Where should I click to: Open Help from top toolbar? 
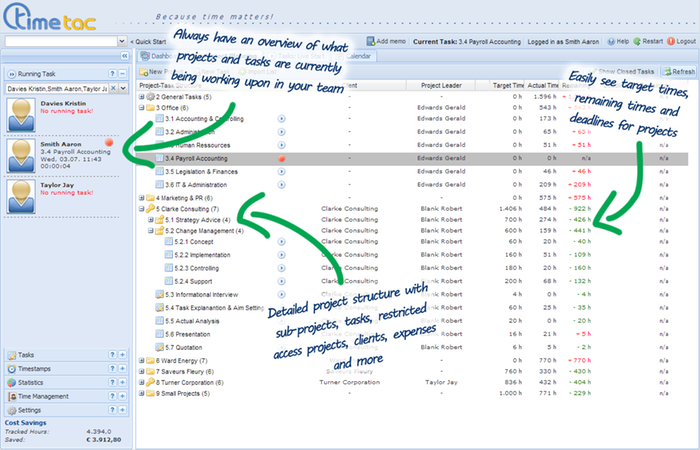tap(618, 41)
